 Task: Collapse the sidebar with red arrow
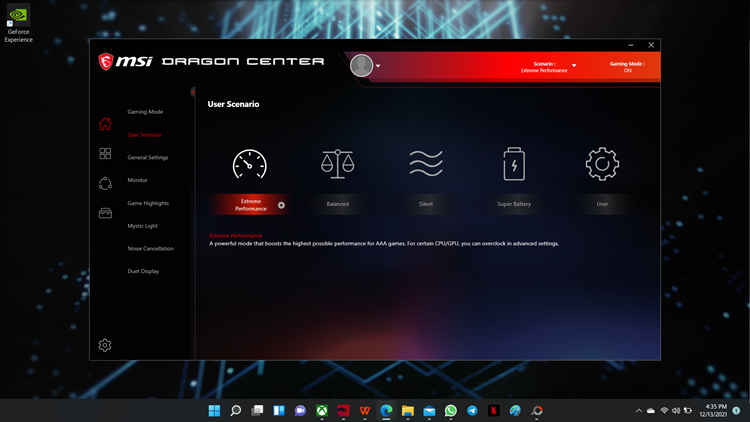(x=193, y=91)
